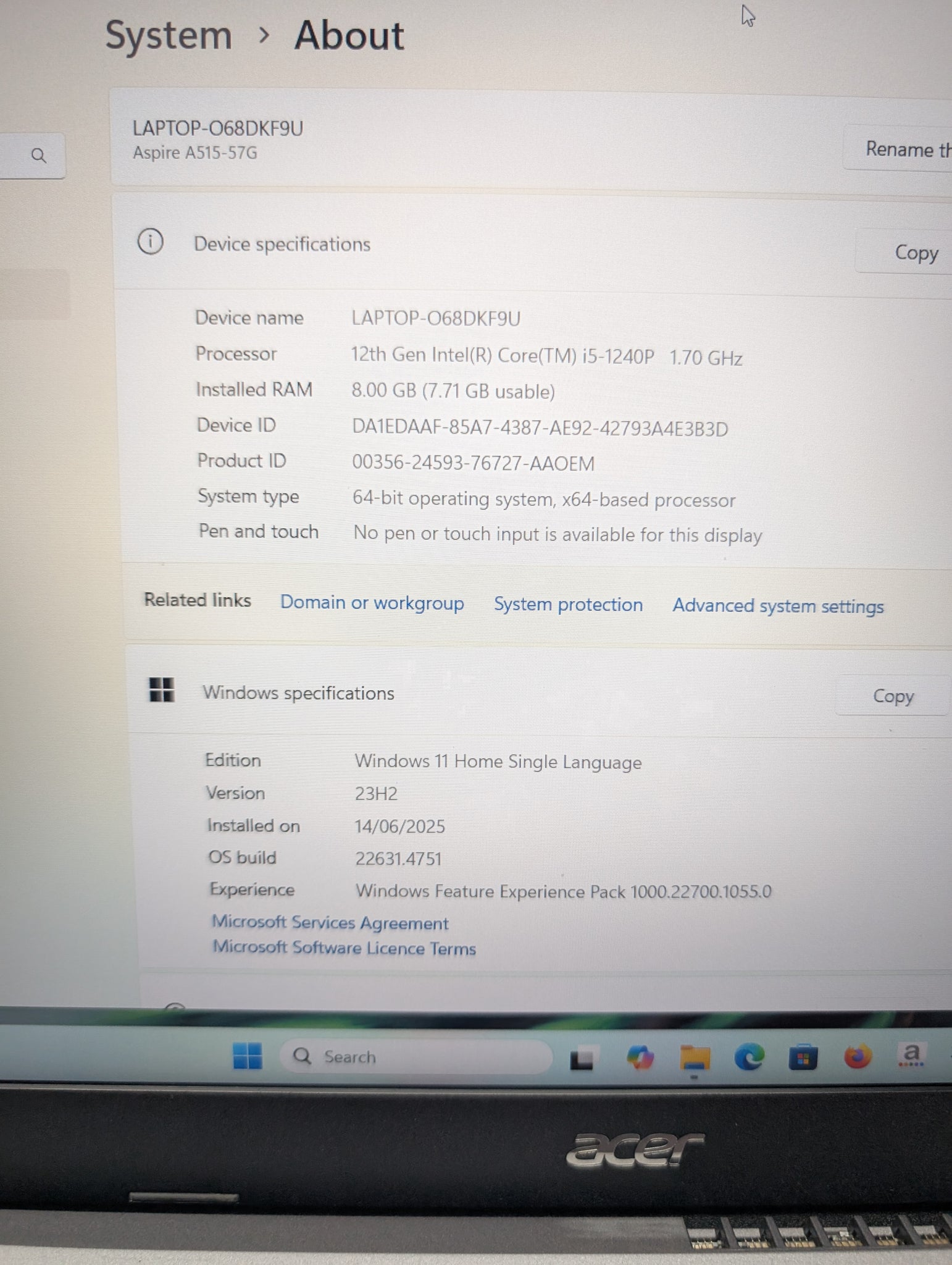The image size is (952, 1265).
Task: Click the 'Aspire A515-57G' model text
Action: tap(195, 153)
